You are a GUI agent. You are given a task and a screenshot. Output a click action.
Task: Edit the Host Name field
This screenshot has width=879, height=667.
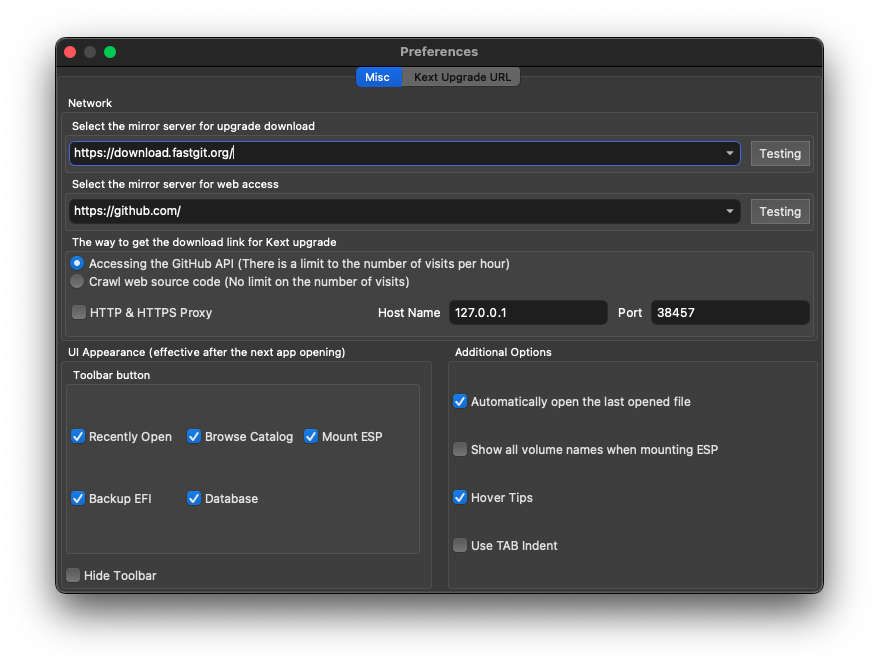click(x=528, y=313)
